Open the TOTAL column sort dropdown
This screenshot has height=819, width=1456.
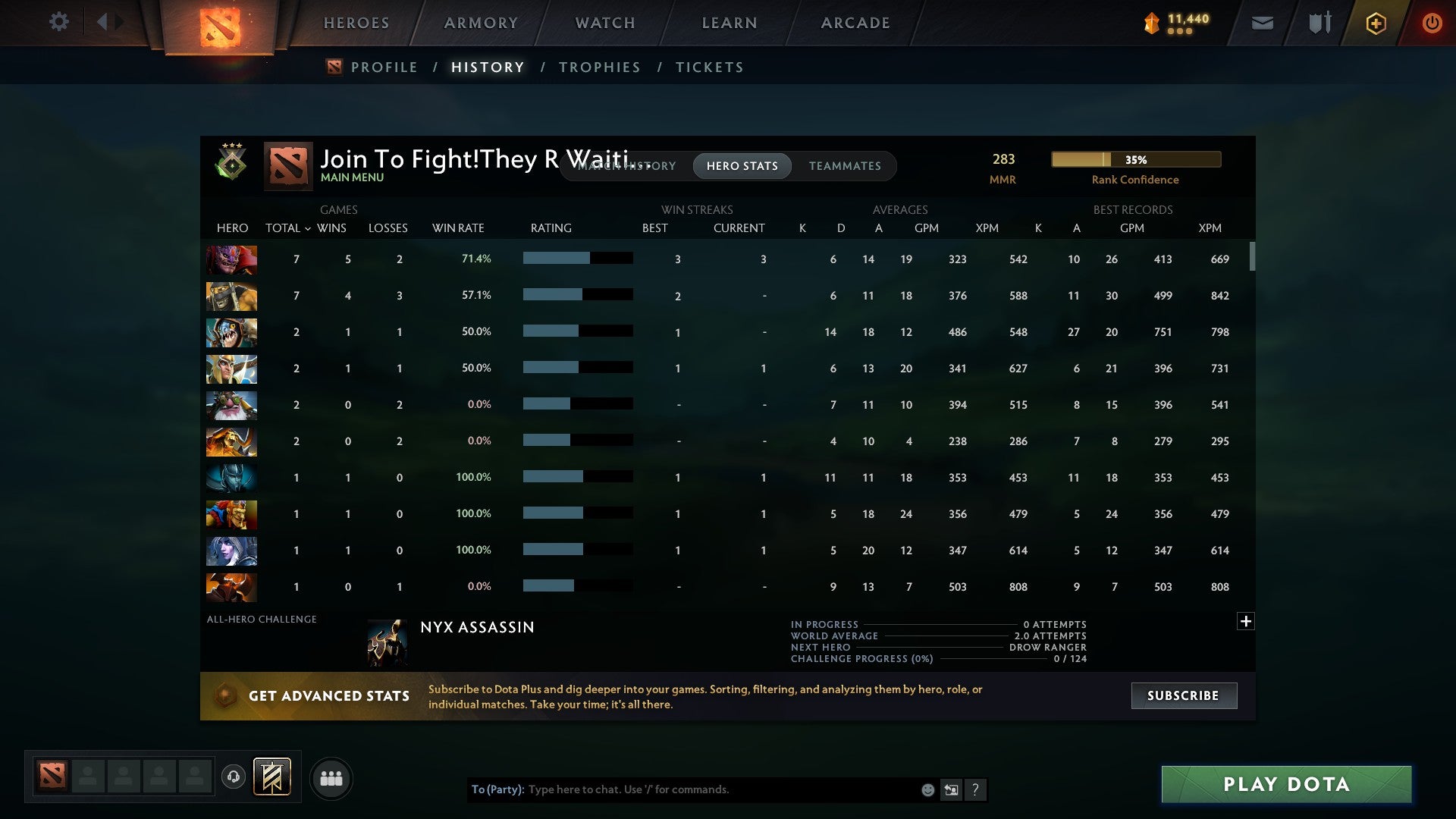[x=288, y=227]
